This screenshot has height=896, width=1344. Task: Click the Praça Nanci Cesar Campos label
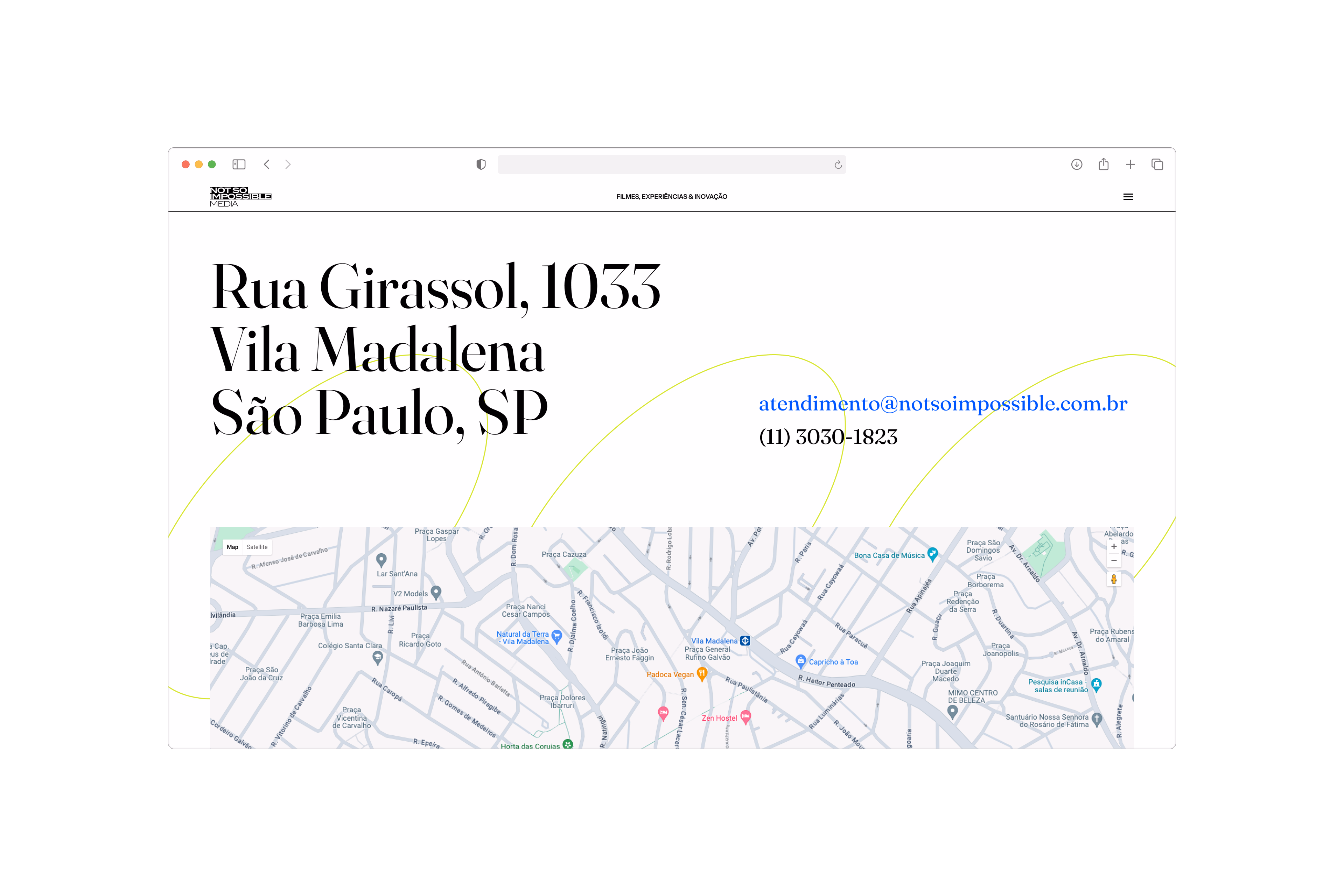tap(526, 611)
